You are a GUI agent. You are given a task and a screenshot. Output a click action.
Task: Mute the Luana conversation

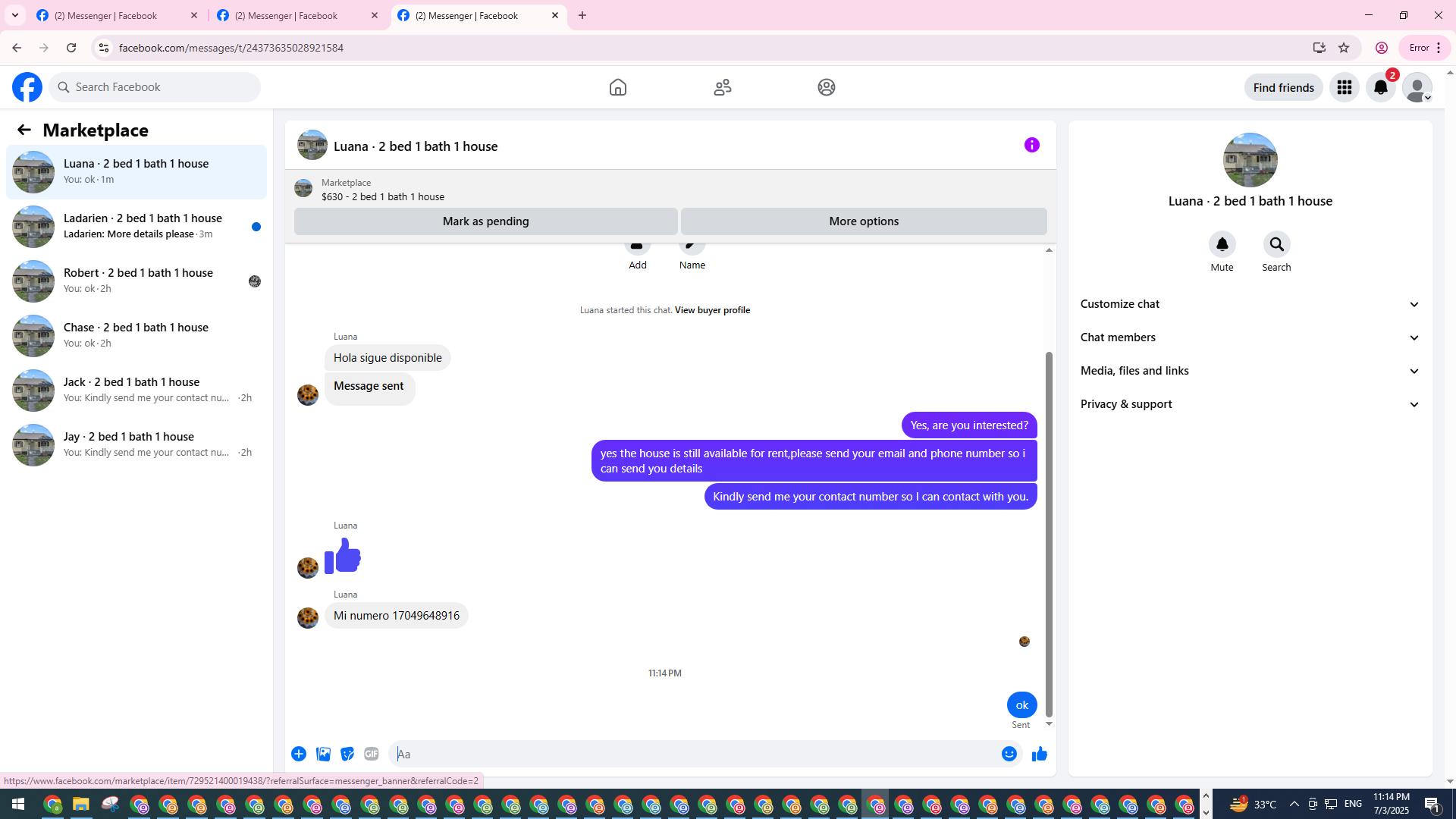pos(1222,245)
